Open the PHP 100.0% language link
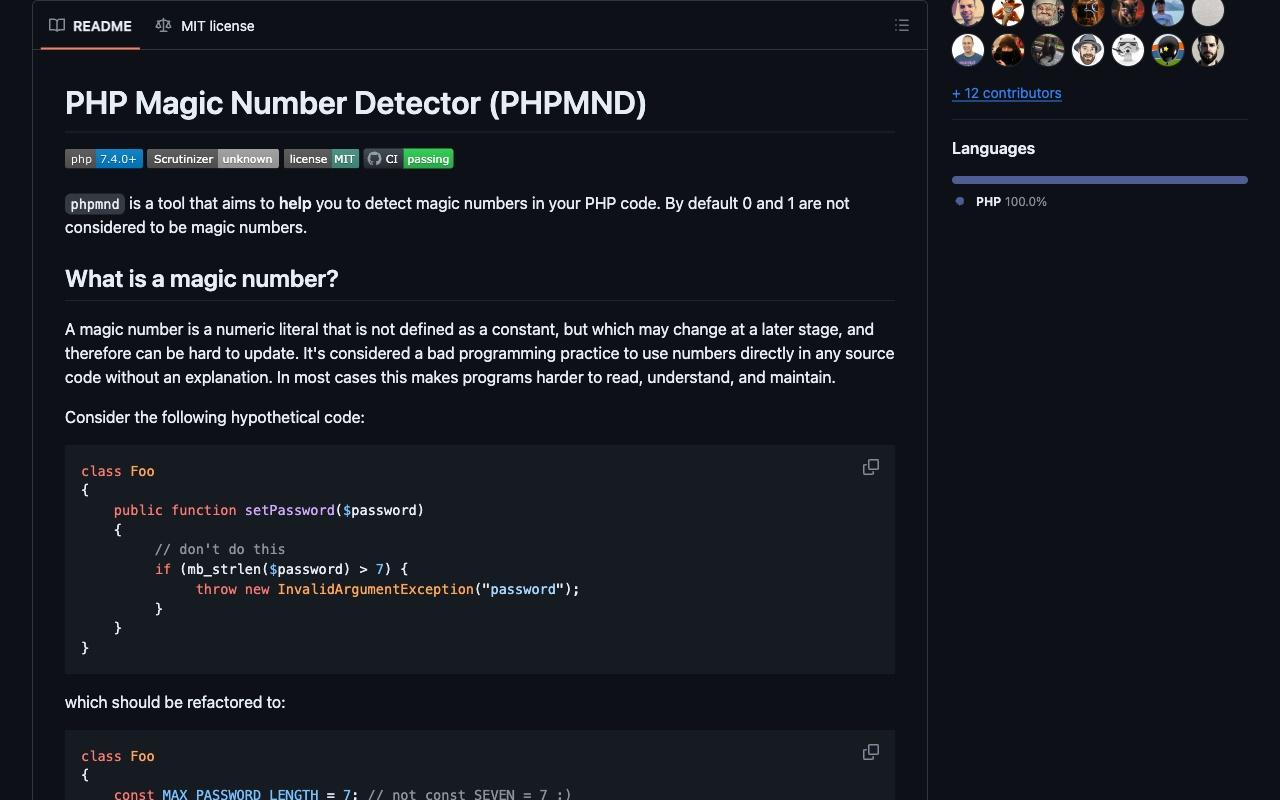1280x800 pixels. [1011, 202]
